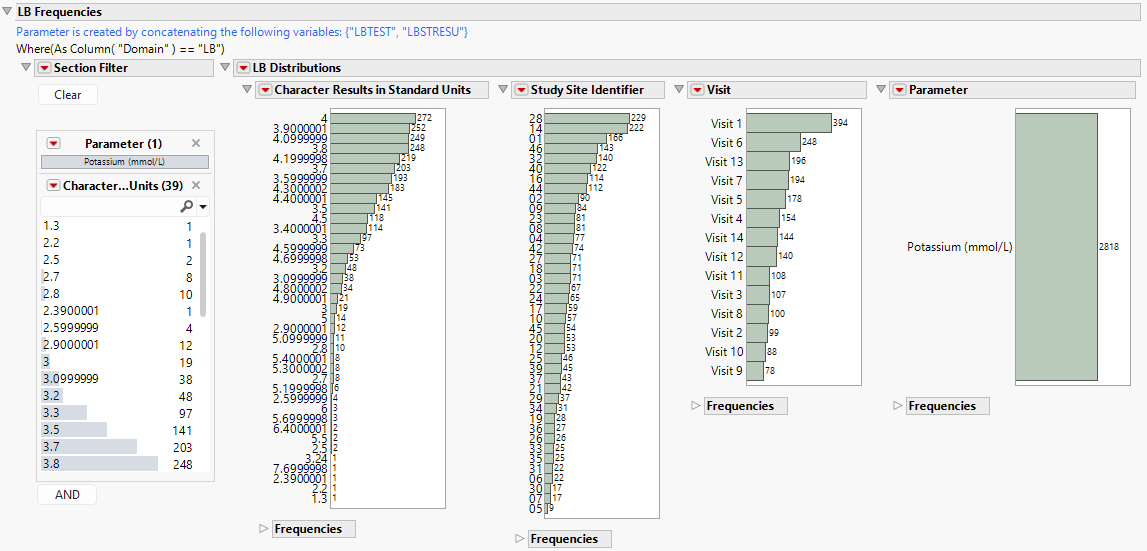Open Study Site Identifier red triangle menu
The height and width of the screenshot is (551, 1147).
(x=521, y=90)
